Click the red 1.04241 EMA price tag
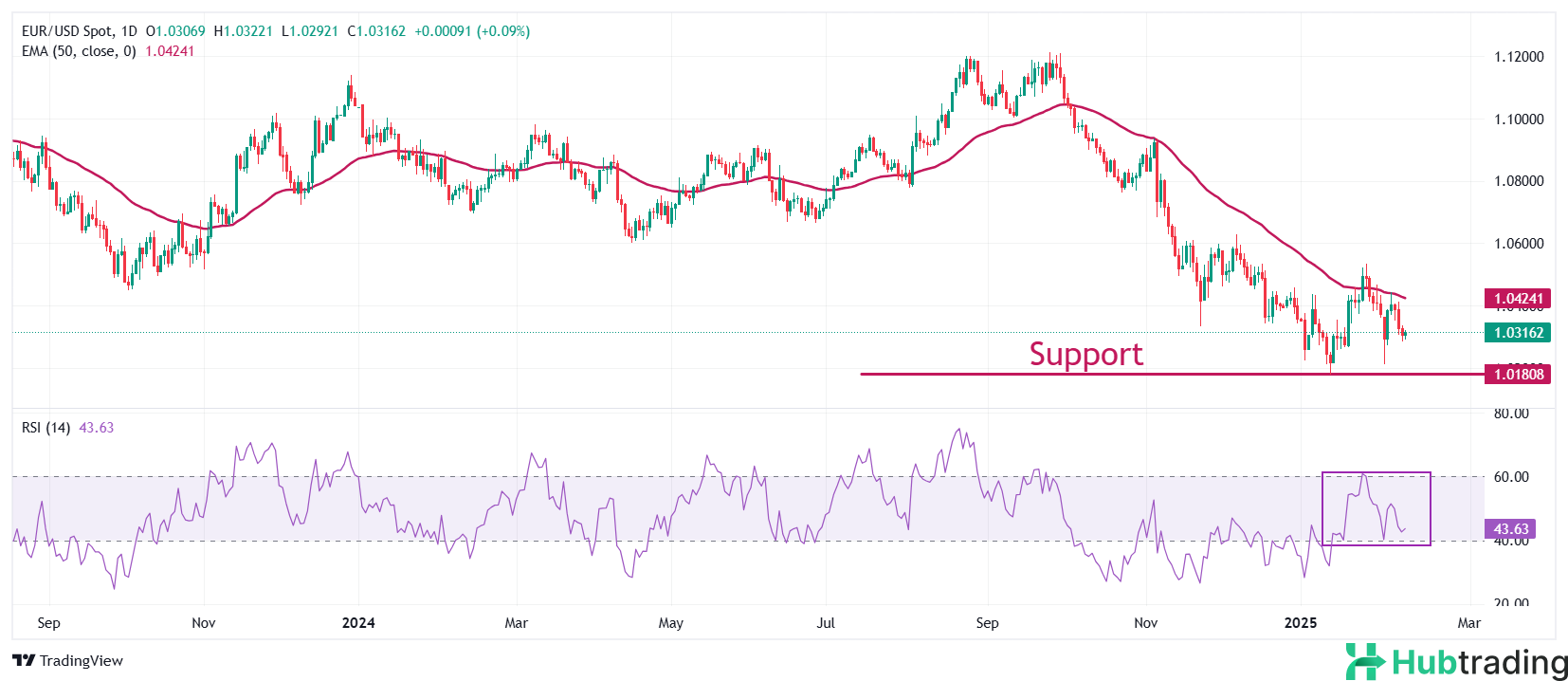Image resolution: width=1568 pixels, height=681 pixels. (1518, 299)
